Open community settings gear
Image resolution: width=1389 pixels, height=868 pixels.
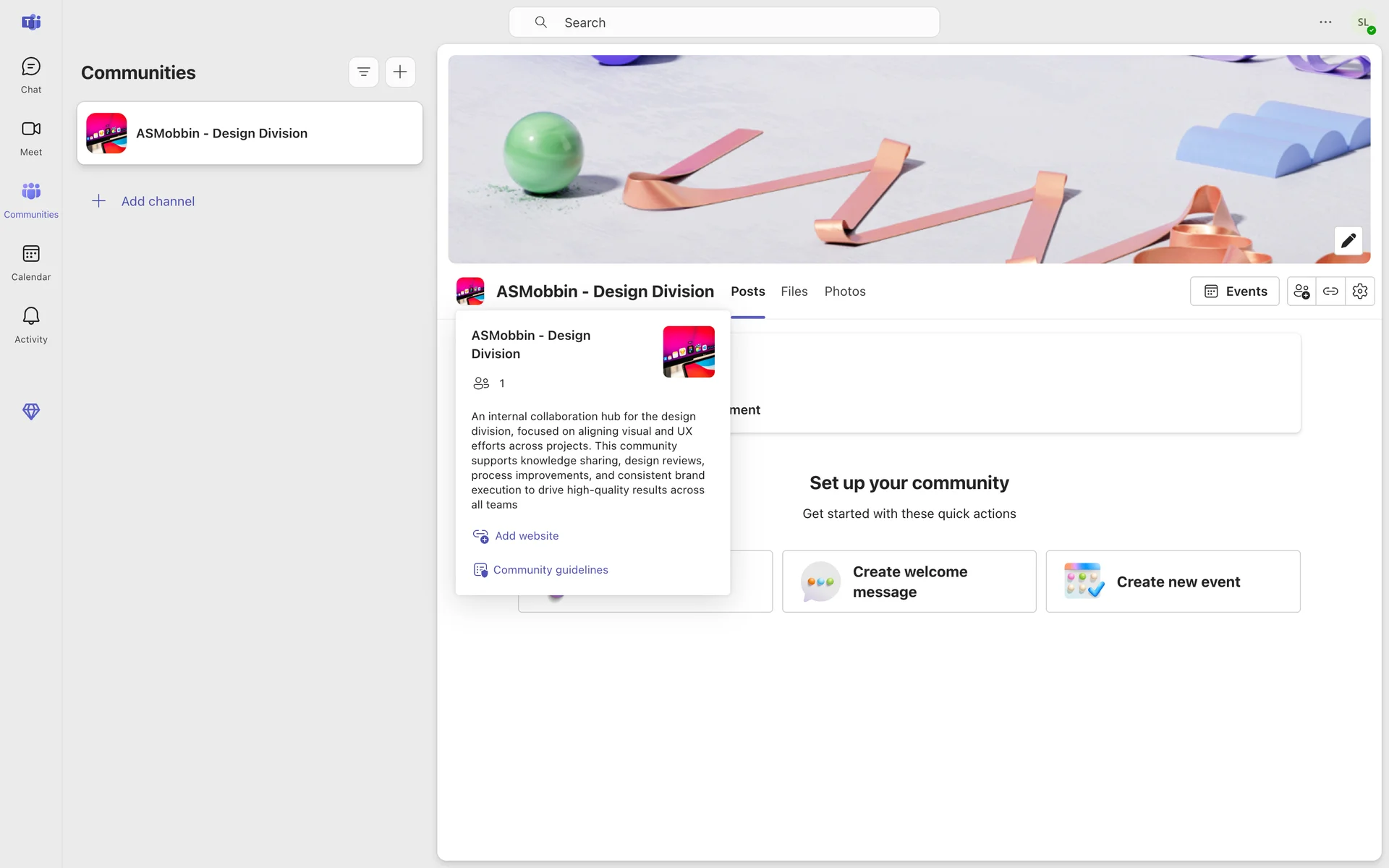pyautogui.click(x=1360, y=292)
